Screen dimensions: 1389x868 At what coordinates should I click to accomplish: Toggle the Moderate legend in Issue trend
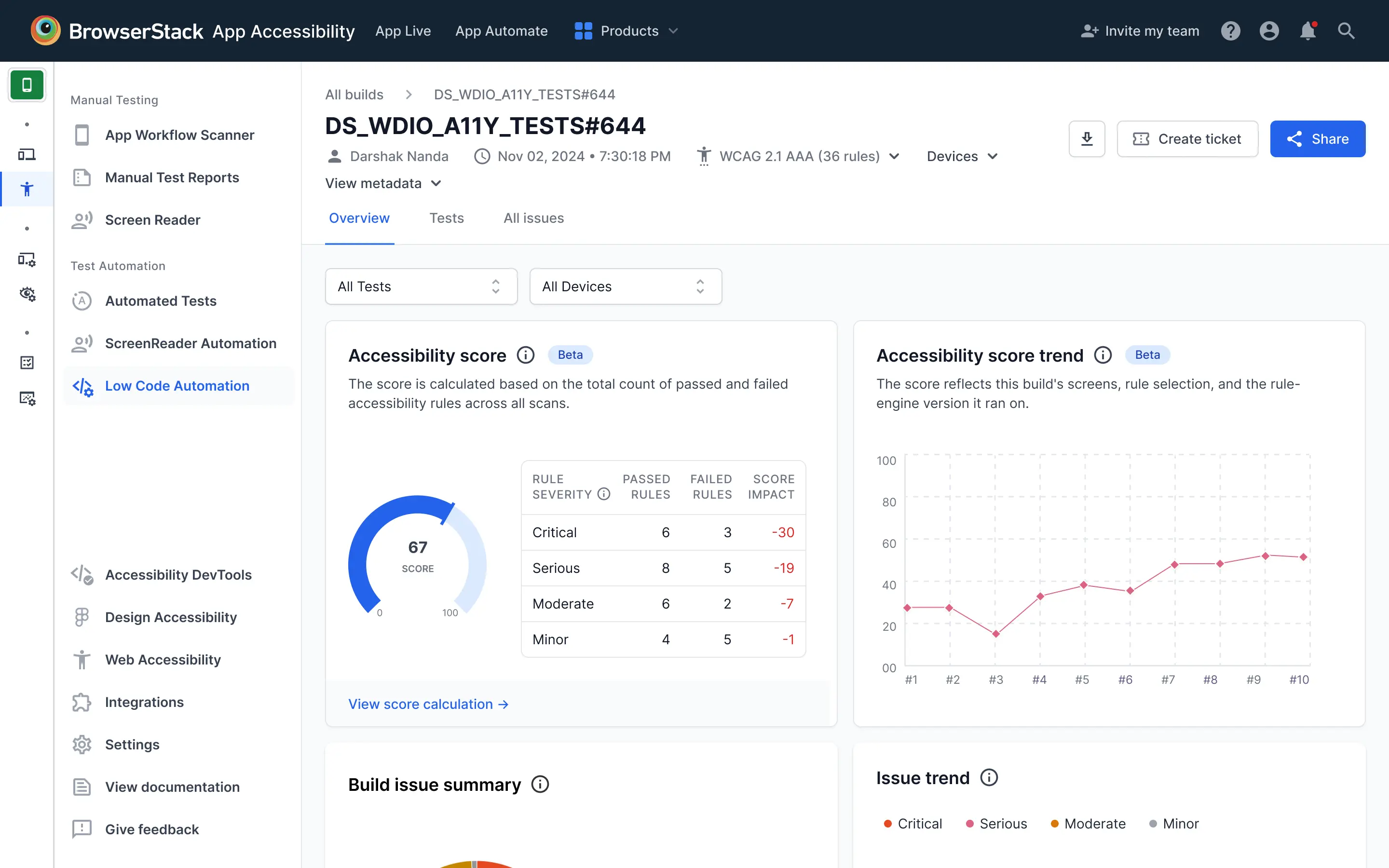tap(1088, 824)
